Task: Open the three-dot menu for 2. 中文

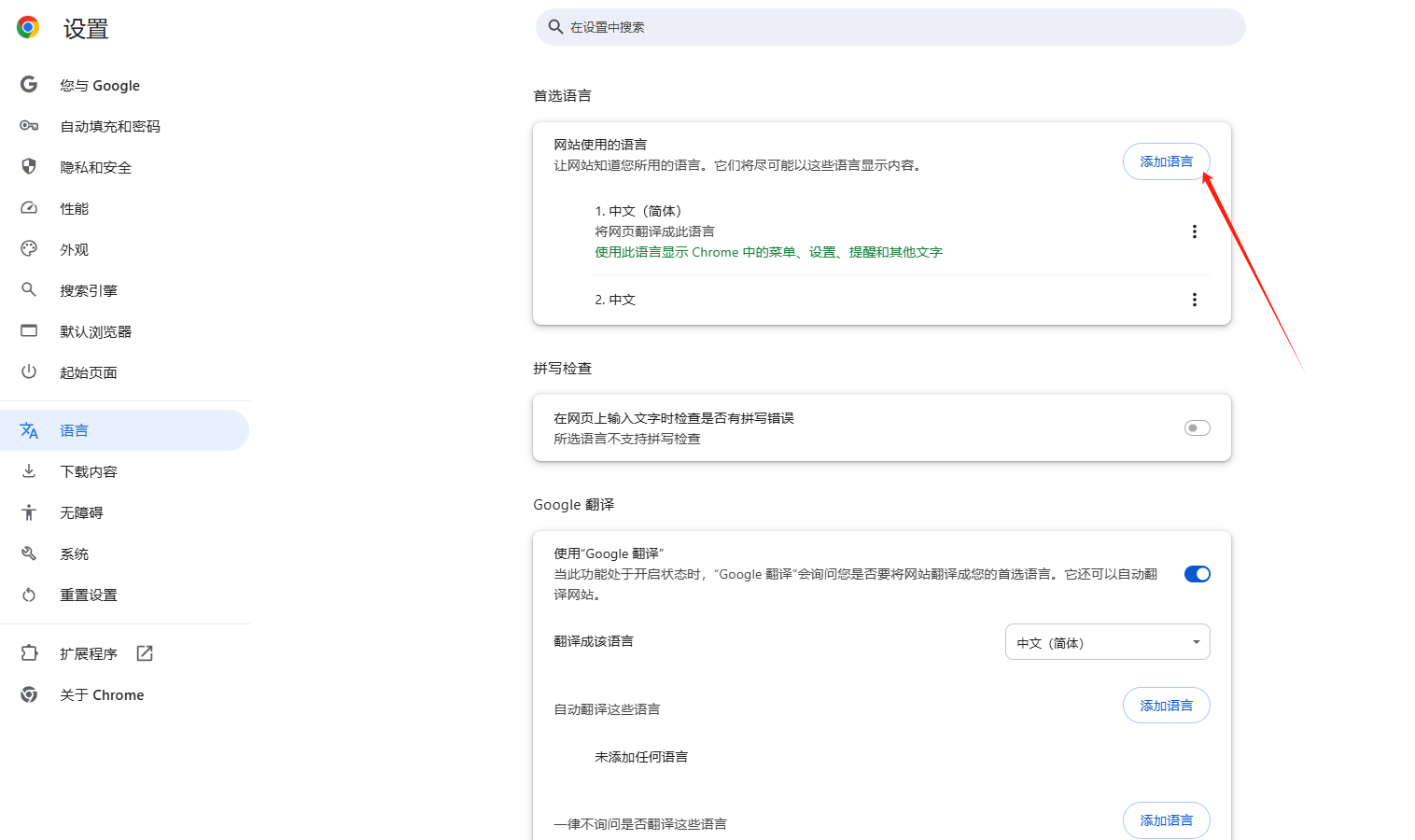Action: (x=1194, y=300)
